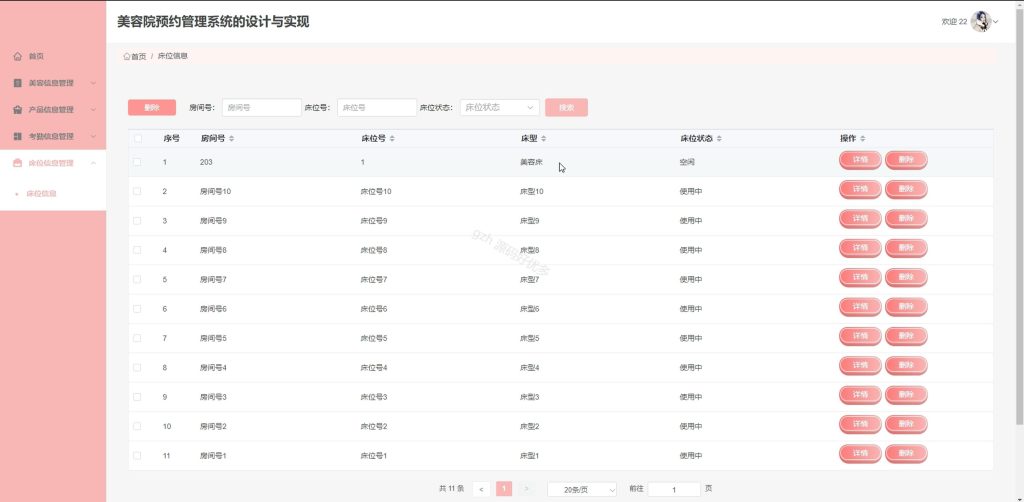View 详情 for 房间号10 row
Viewport: 1024px width, 502px height.
pos(860,189)
